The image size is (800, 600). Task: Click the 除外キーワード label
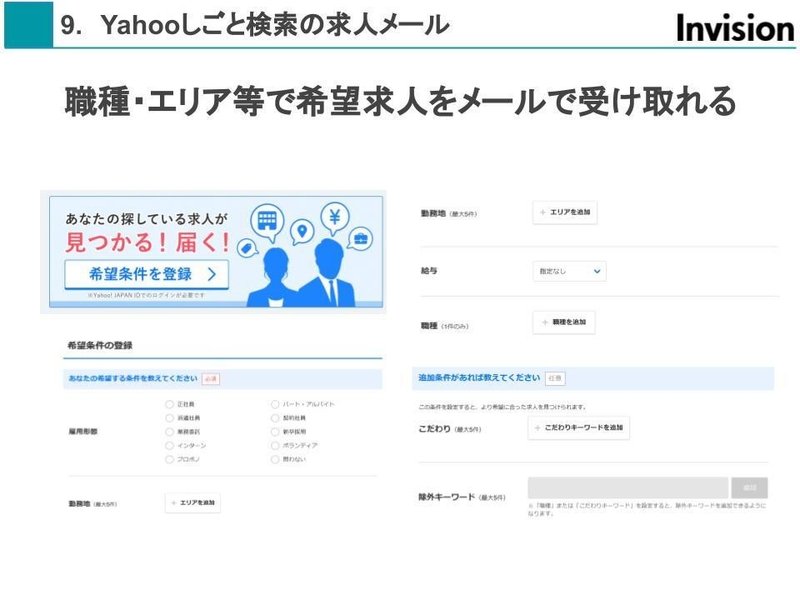click(x=446, y=496)
